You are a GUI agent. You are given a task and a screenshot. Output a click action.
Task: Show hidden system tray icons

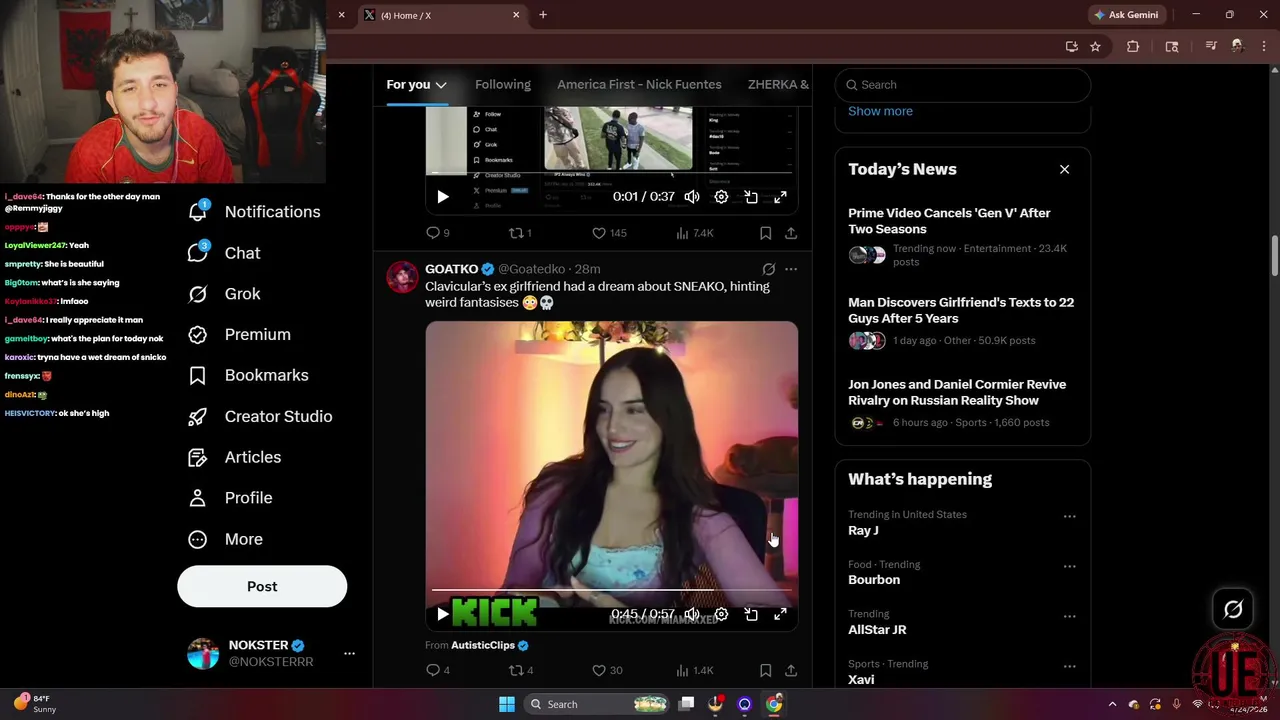point(1112,704)
